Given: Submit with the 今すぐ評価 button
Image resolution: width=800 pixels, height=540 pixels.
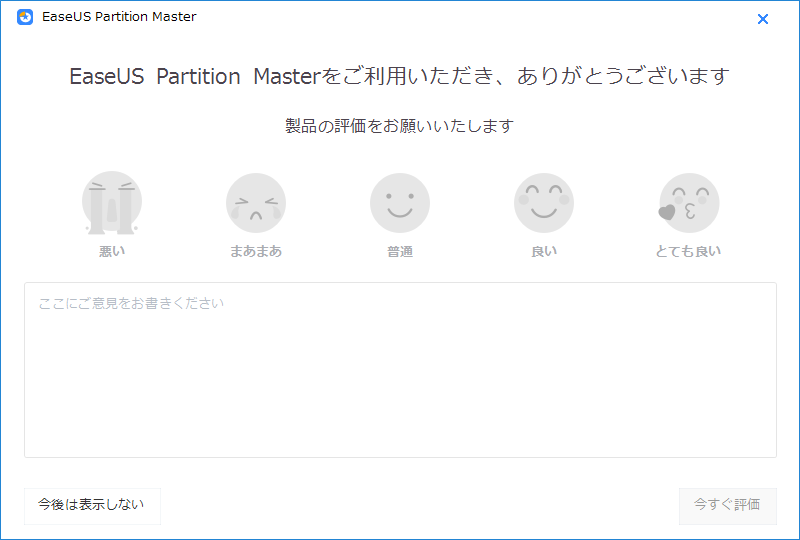Looking at the screenshot, I should 728,506.
